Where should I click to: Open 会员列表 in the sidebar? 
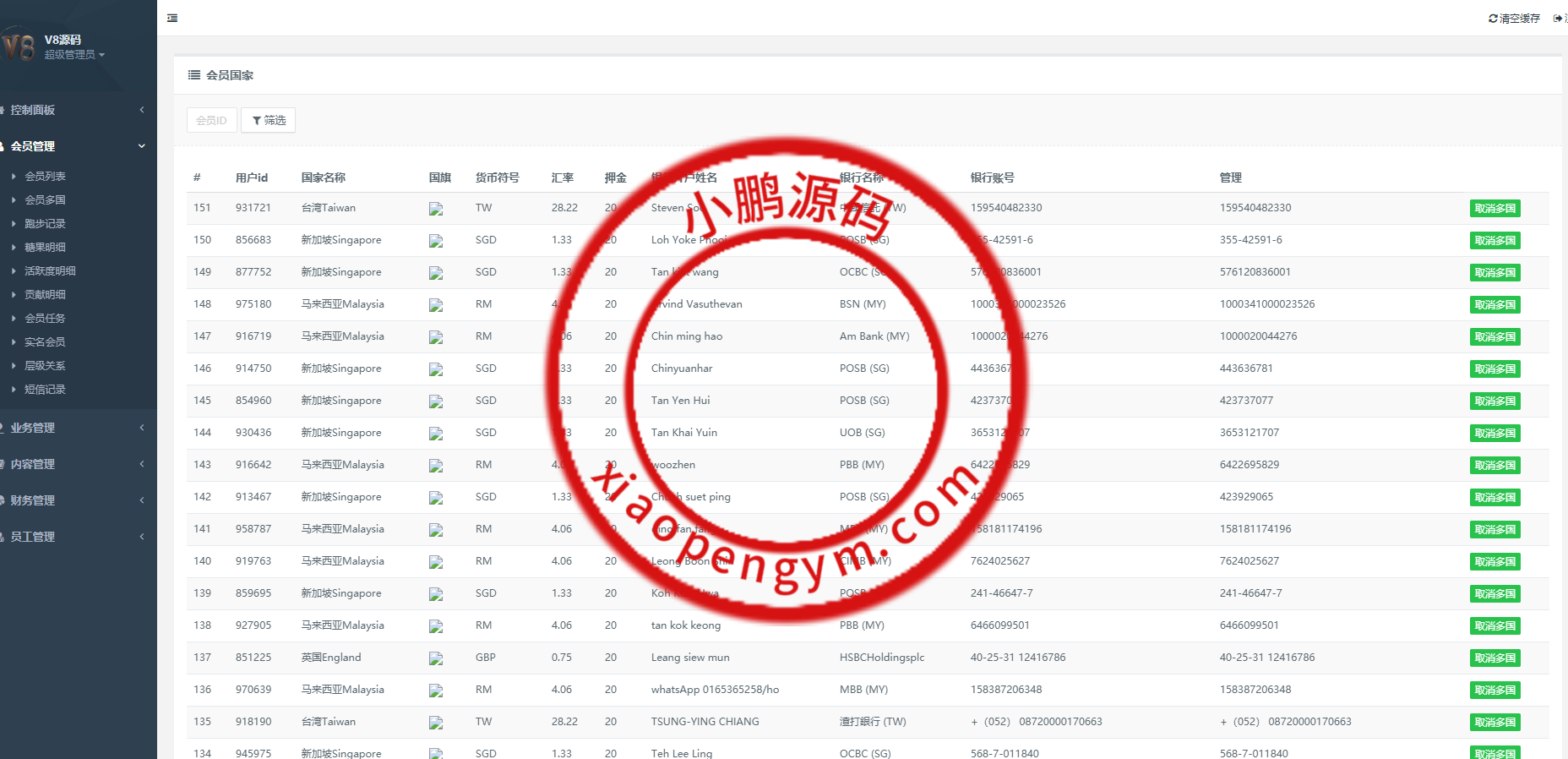pyautogui.click(x=45, y=177)
